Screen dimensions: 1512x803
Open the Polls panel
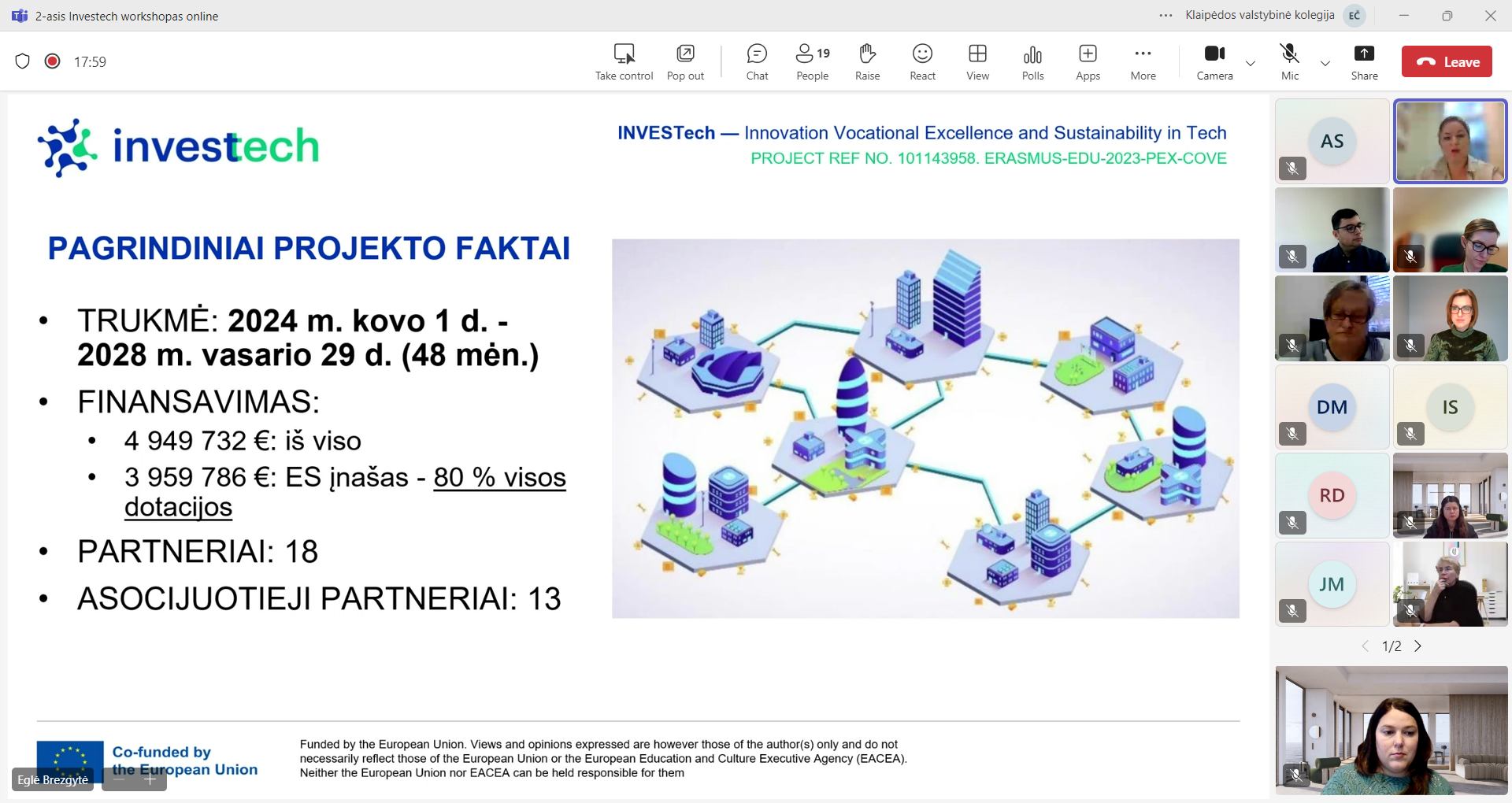1032,61
